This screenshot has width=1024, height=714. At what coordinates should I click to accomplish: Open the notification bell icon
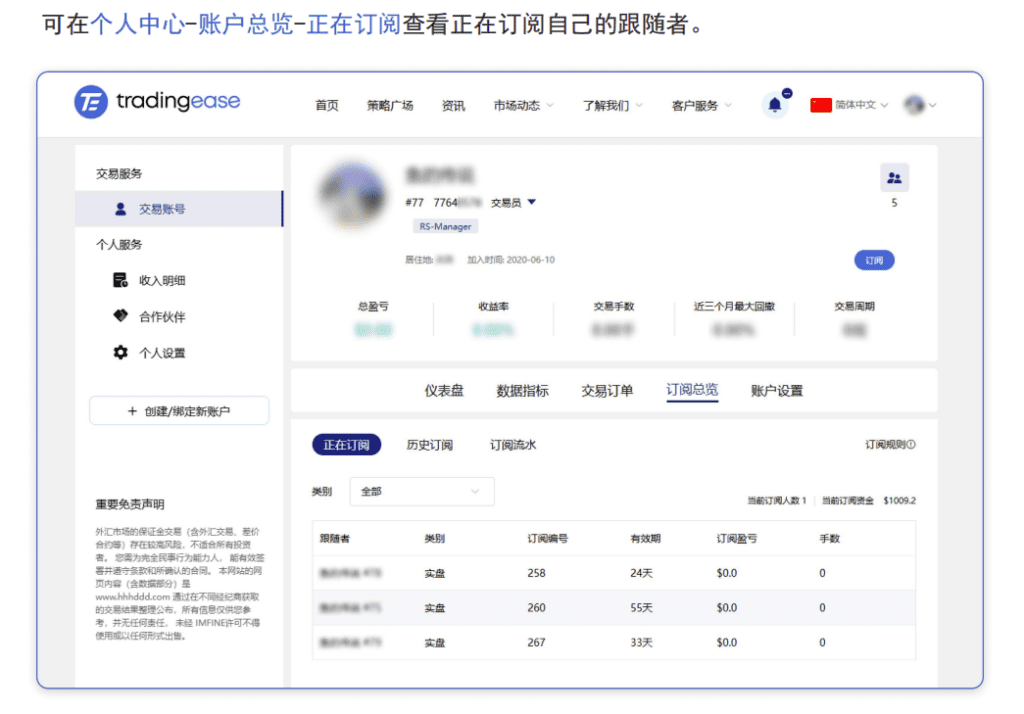coord(774,105)
